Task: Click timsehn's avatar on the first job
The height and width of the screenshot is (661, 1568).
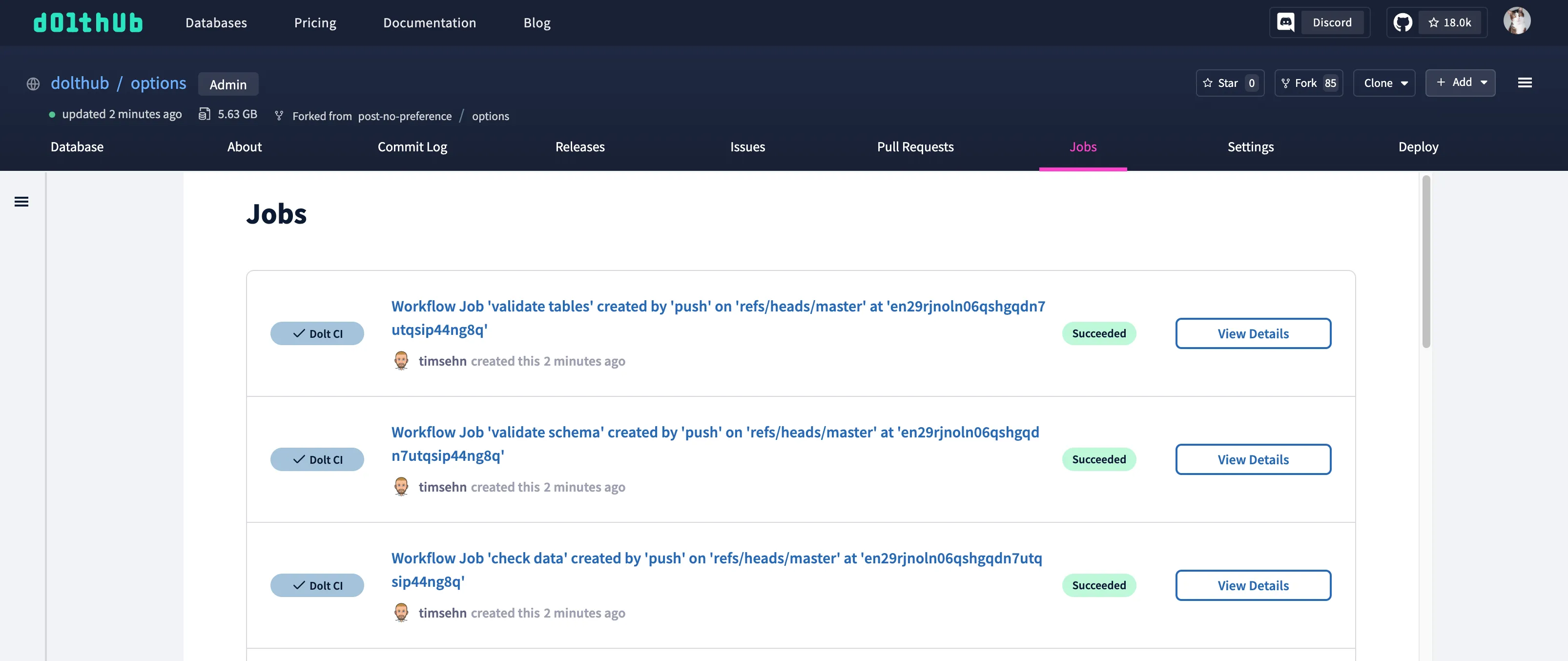Action: tap(401, 360)
